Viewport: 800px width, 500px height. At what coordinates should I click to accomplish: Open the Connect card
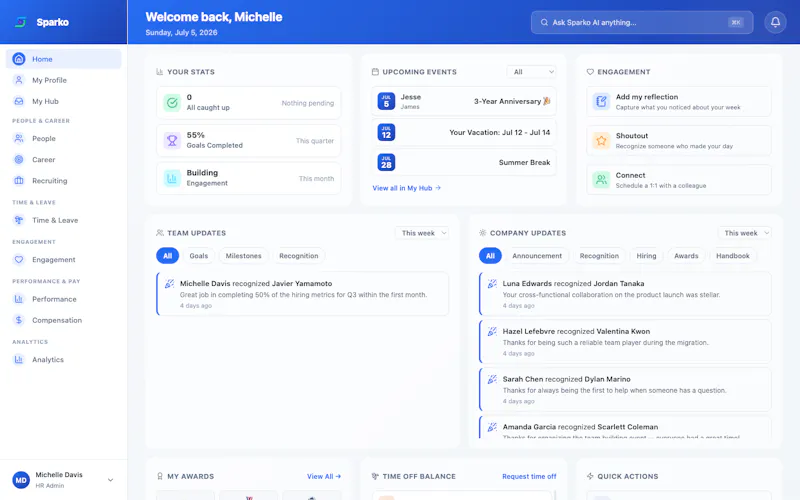pos(679,180)
